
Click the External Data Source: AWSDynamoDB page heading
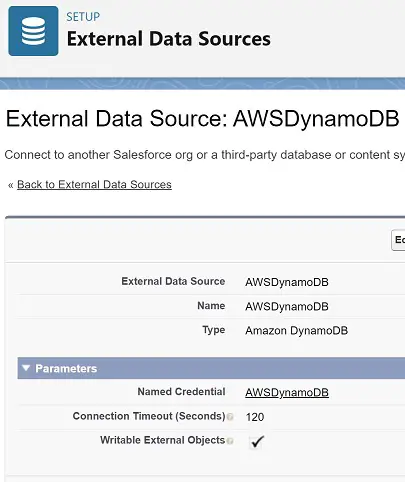[x=202, y=118]
